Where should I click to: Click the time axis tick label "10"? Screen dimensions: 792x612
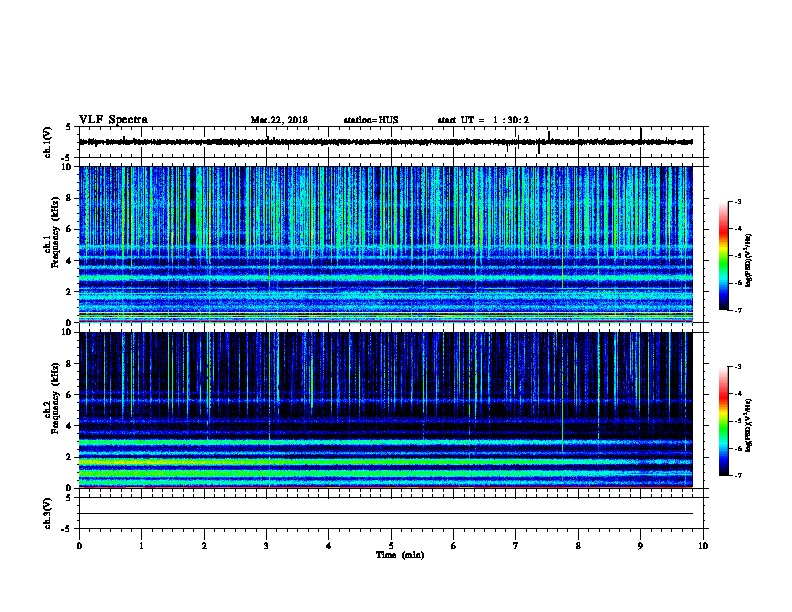[703, 546]
